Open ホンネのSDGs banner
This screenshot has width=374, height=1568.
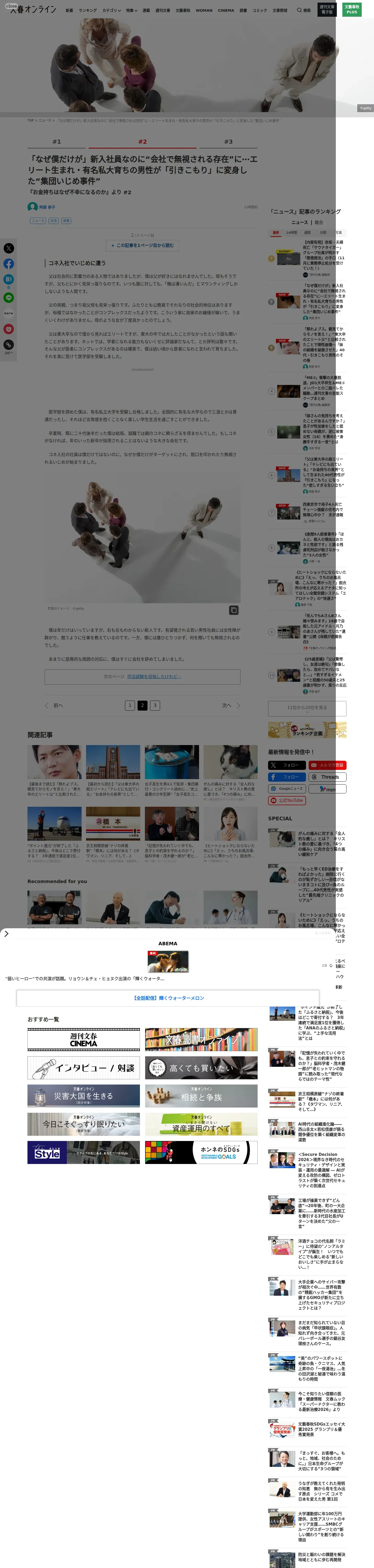click(201, 1152)
